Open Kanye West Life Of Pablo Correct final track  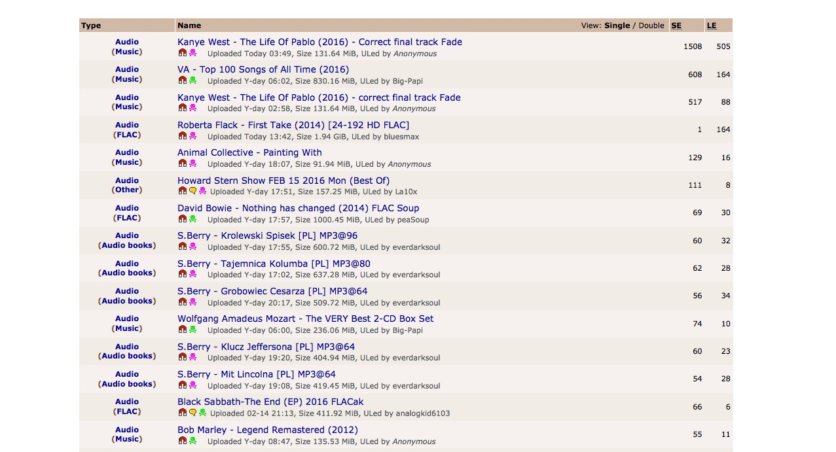[x=320, y=42]
